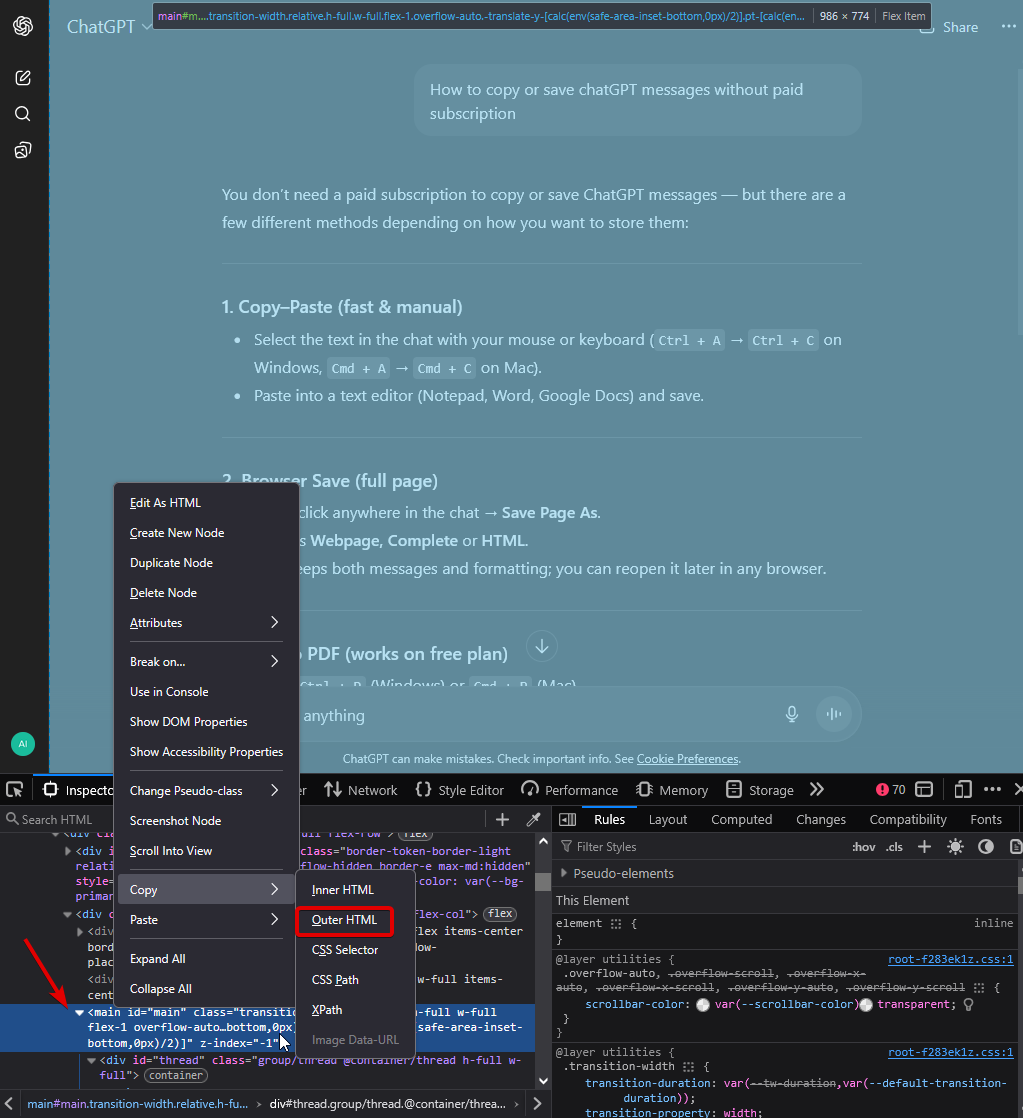The height and width of the screenshot is (1118, 1023).
Task: Open the Layout tab
Action: (x=668, y=819)
